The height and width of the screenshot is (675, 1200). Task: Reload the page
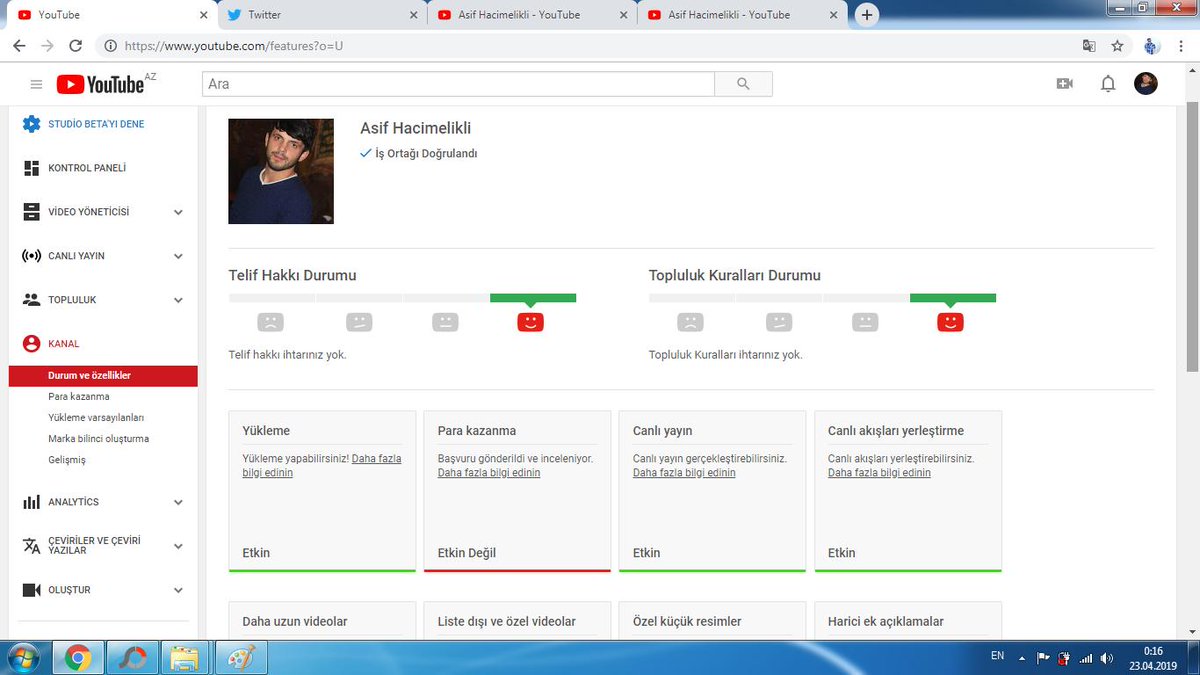pyautogui.click(x=75, y=45)
